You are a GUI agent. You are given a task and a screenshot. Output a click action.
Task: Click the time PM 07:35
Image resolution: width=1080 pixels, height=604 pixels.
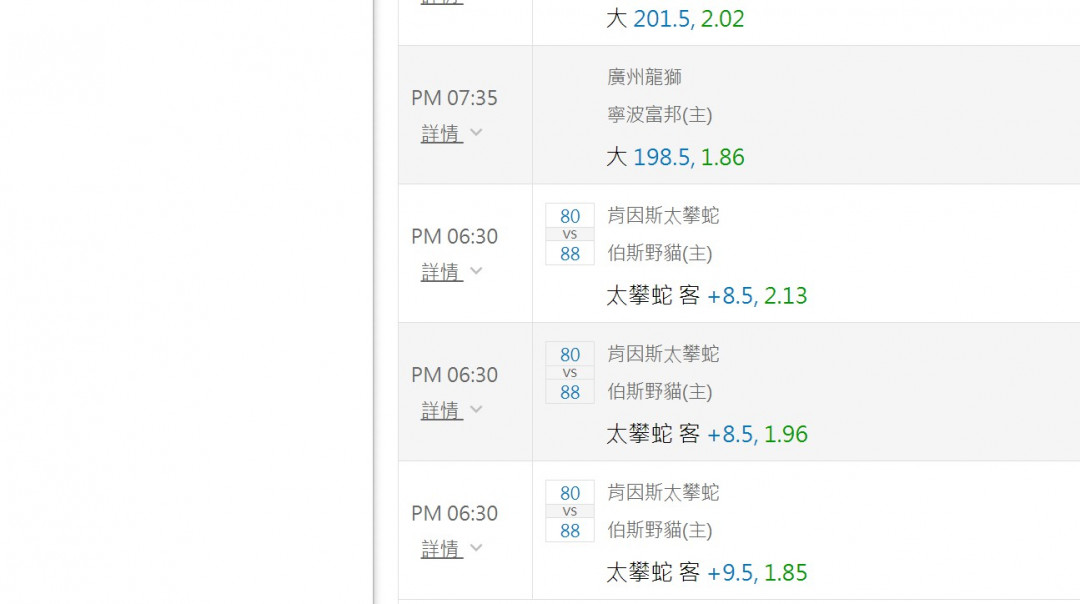tap(455, 98)
